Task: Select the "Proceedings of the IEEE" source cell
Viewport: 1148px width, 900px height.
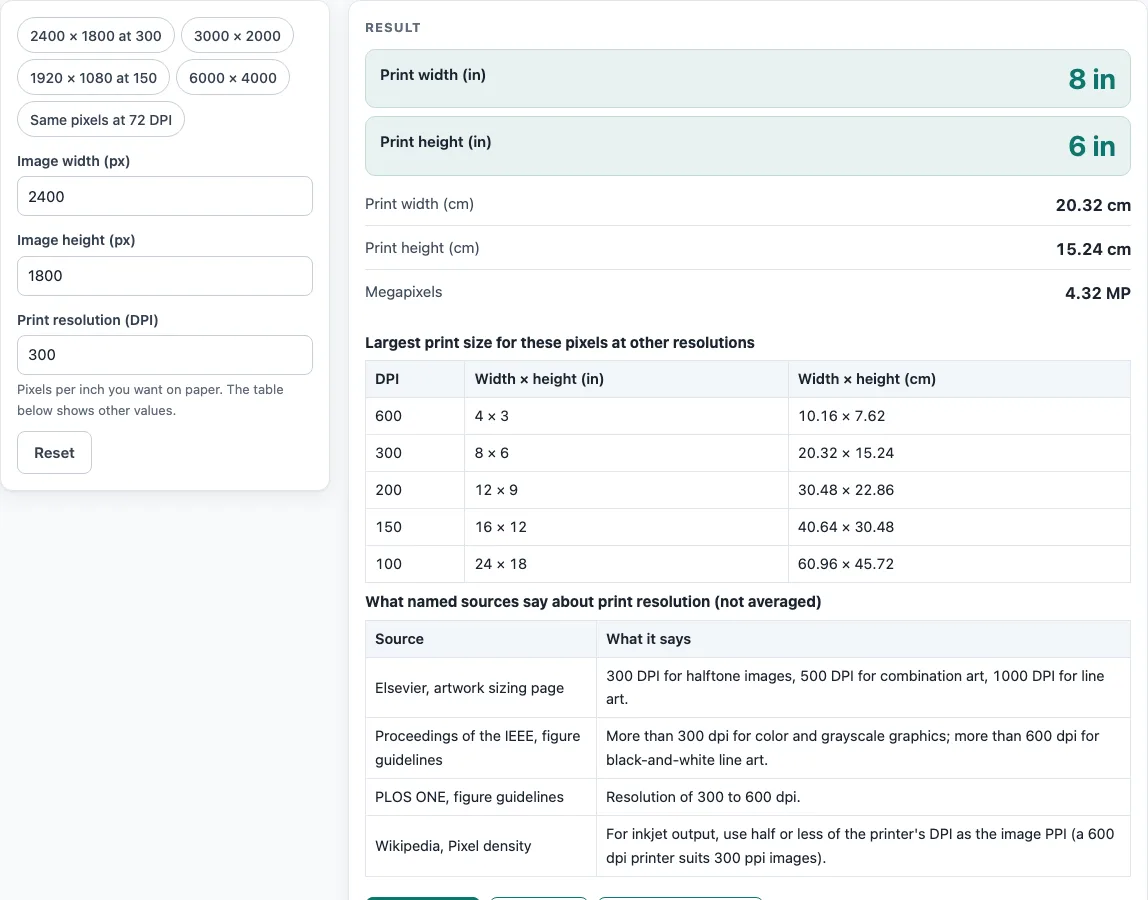Action: point(481,748)
